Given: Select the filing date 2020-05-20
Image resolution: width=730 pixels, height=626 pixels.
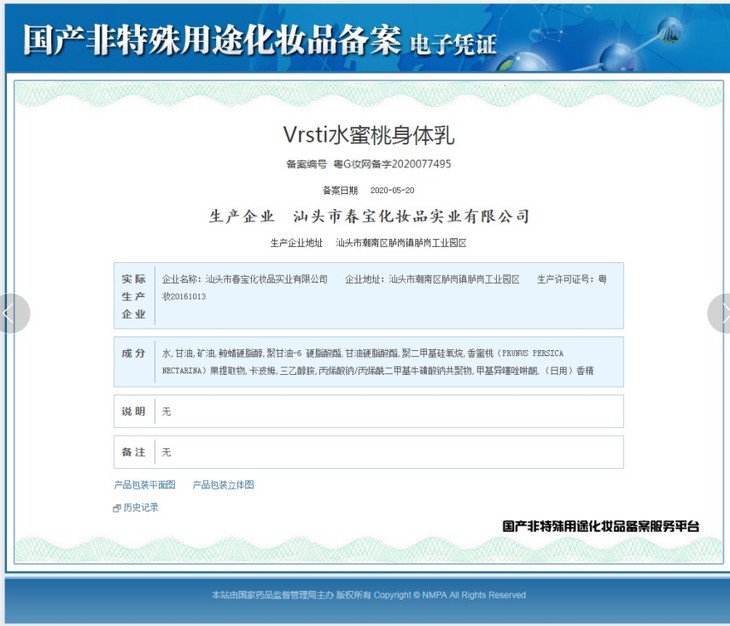Looking at the screenshot, I should point(392,190).
